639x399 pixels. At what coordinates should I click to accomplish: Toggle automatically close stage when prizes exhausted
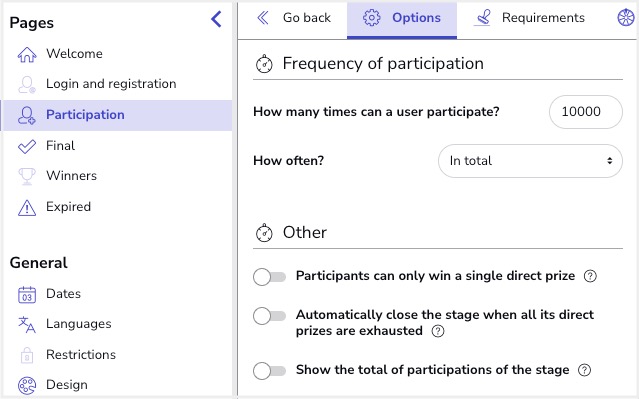coord(269,316)
